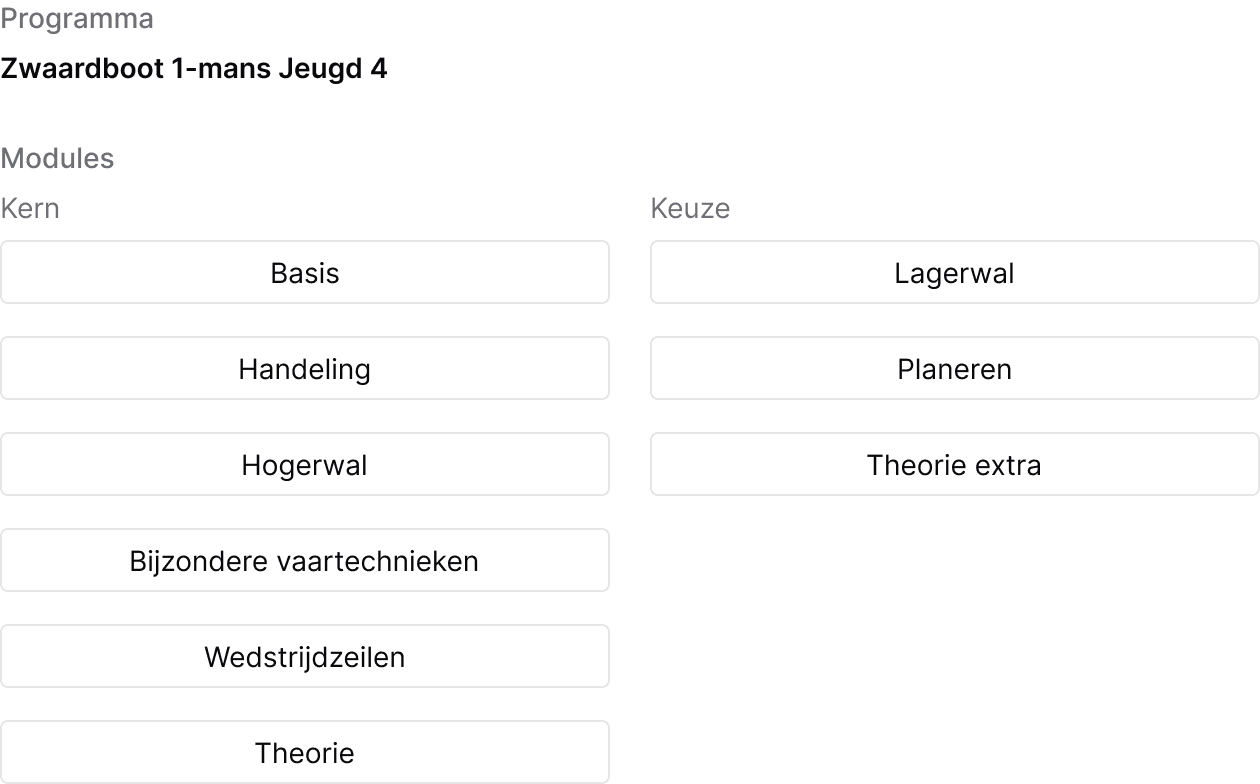Pick Hogerwal from the Kern list
Viewport: 1260px width, 784px height.
pos(305,464)
